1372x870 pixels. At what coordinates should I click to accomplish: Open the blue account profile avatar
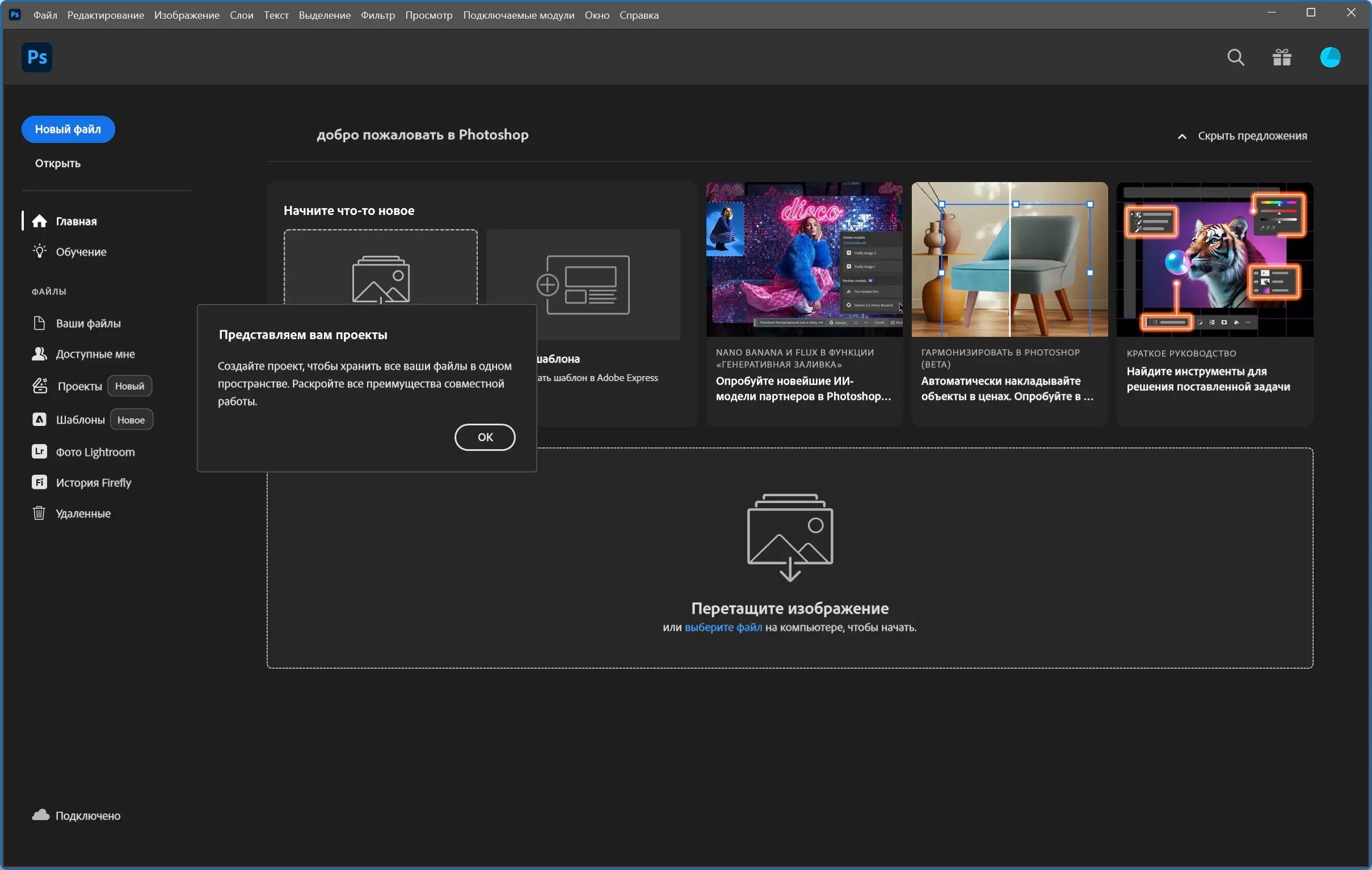click(1330, 57)
